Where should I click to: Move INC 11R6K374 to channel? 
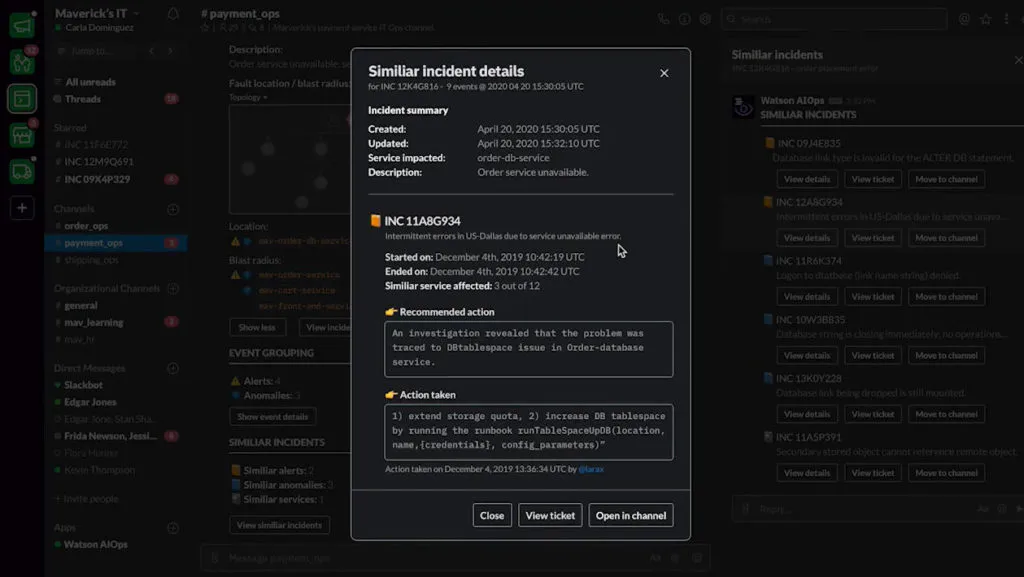[x=946, y=296]
